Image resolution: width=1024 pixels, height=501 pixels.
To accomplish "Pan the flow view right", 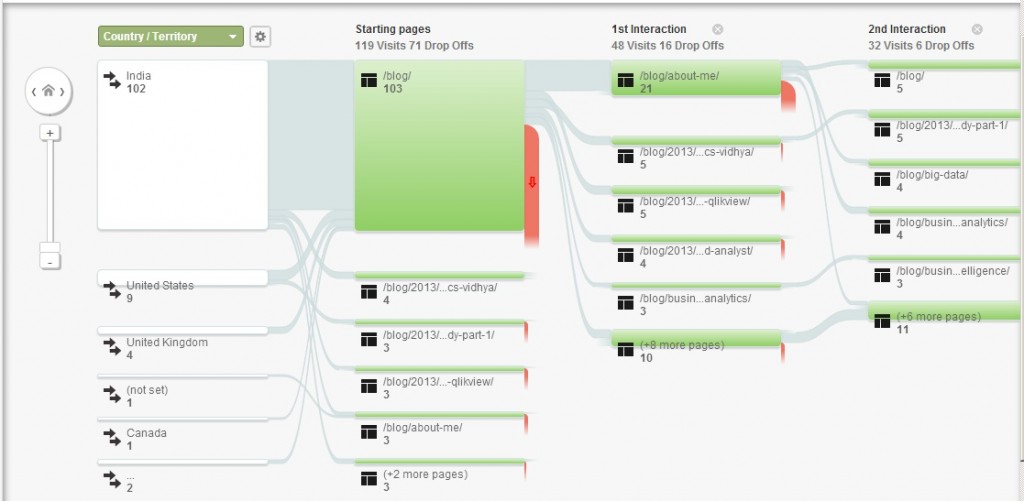I will tap(64, 92).
